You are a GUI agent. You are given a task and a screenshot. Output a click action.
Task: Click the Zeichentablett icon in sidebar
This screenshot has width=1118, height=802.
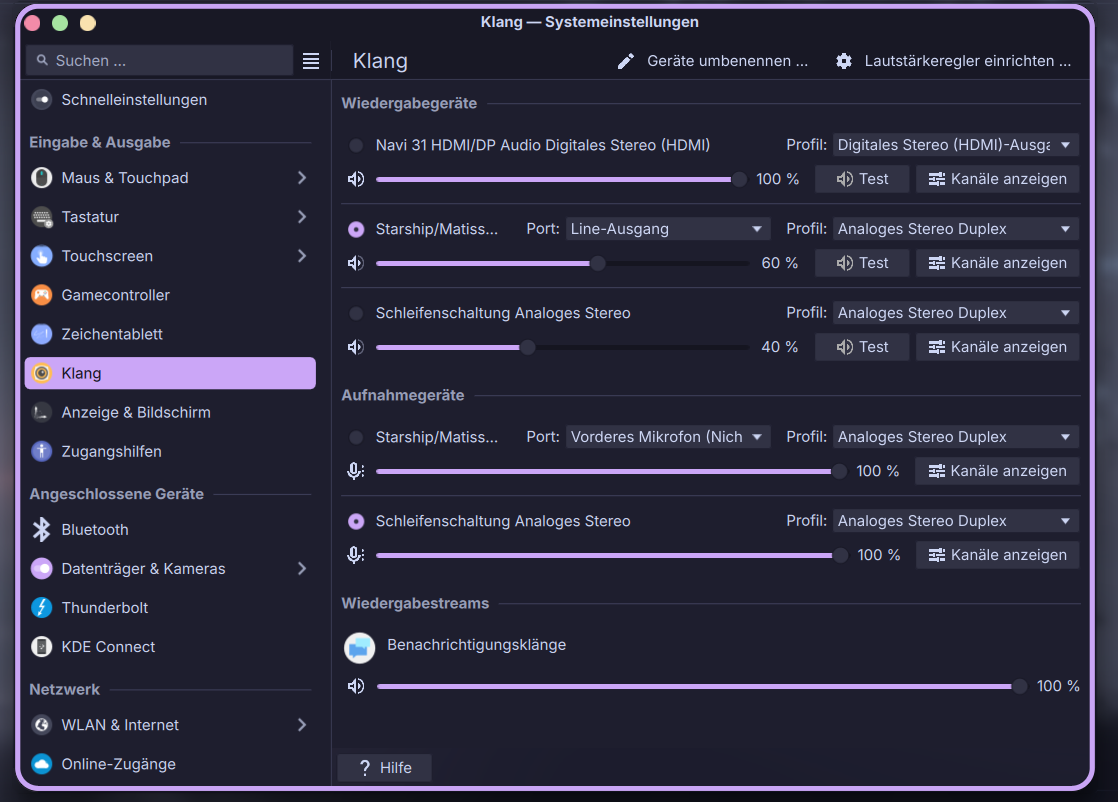click(x=42, y=334)
